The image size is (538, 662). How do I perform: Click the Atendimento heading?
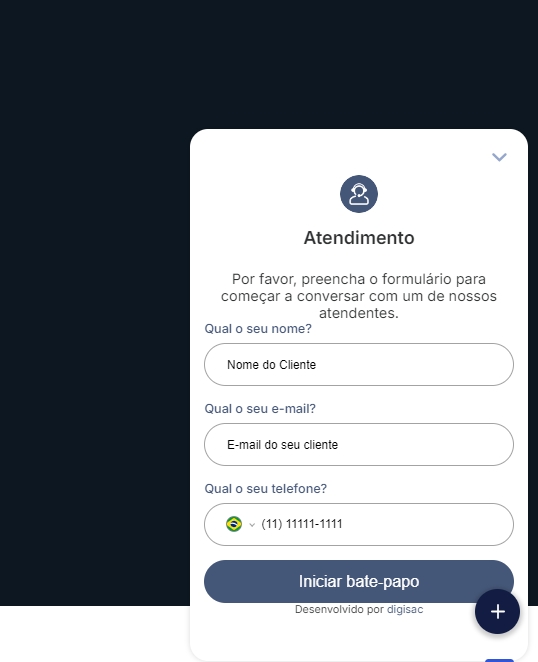pos(359,238)
